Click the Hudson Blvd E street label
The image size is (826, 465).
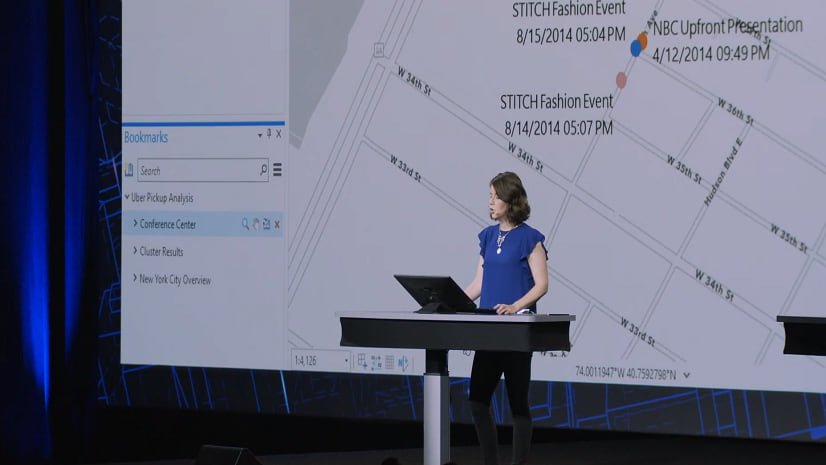723,172
